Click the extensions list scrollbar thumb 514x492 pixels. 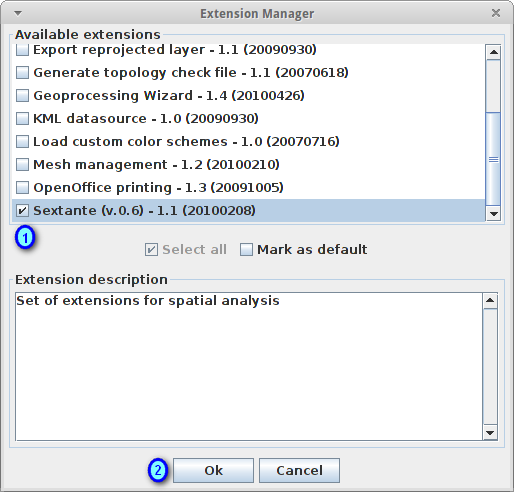point(493,159)
